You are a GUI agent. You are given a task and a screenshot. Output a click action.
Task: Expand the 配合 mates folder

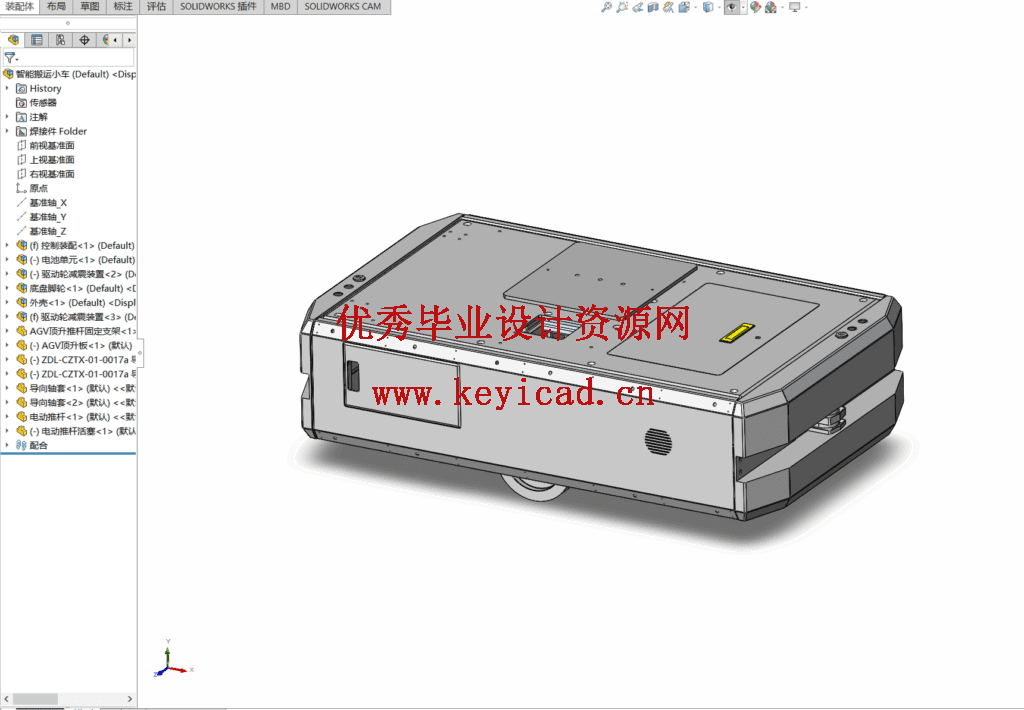pos(7,445)
